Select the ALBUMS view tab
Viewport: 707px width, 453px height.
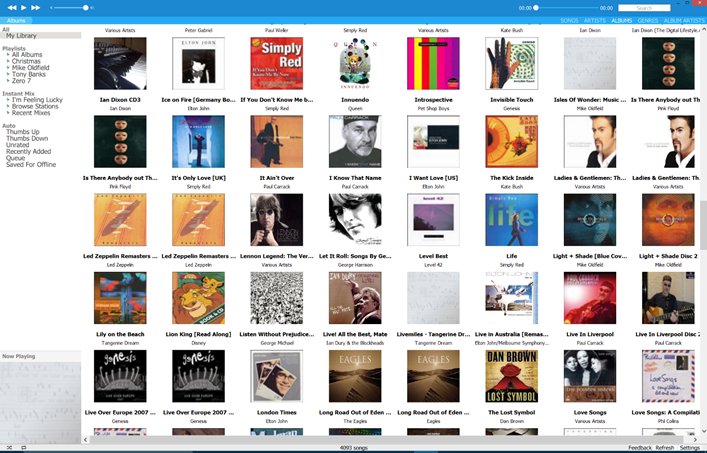[x=621, y=21]
